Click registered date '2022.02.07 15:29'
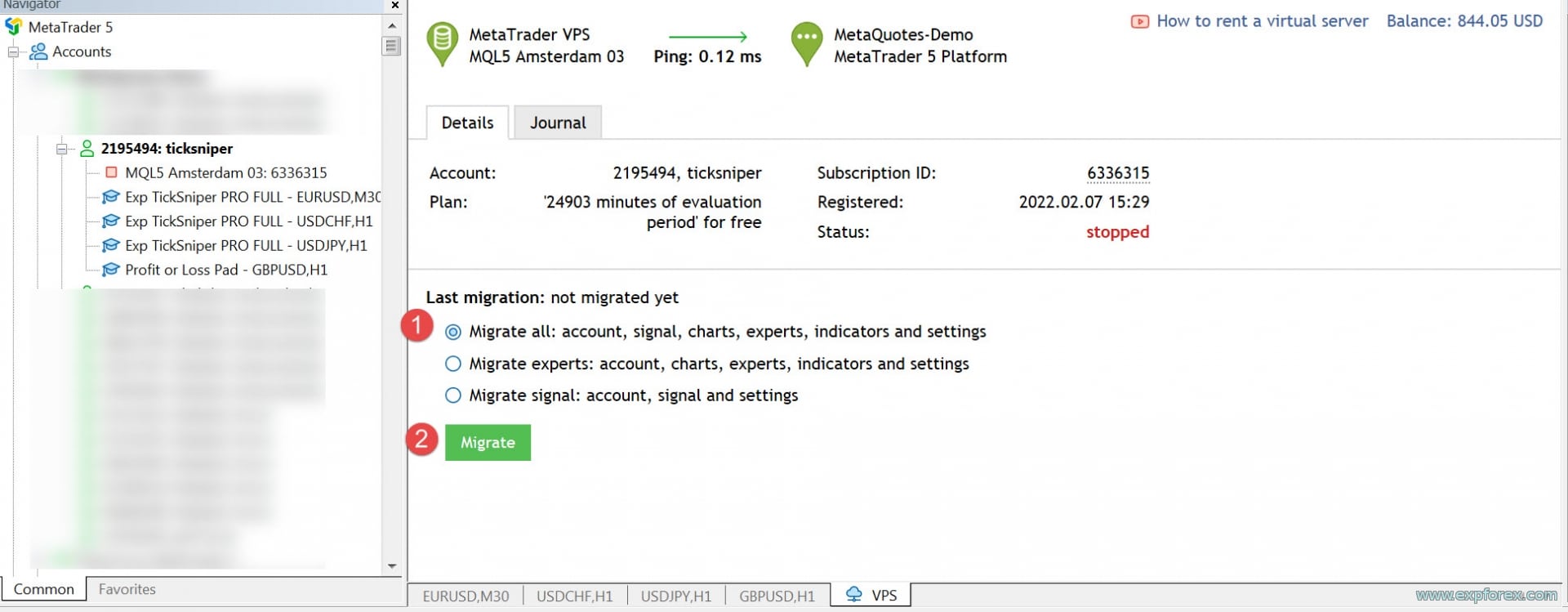The width and height of the screenshot is (1568, 612). point(1084,202)
